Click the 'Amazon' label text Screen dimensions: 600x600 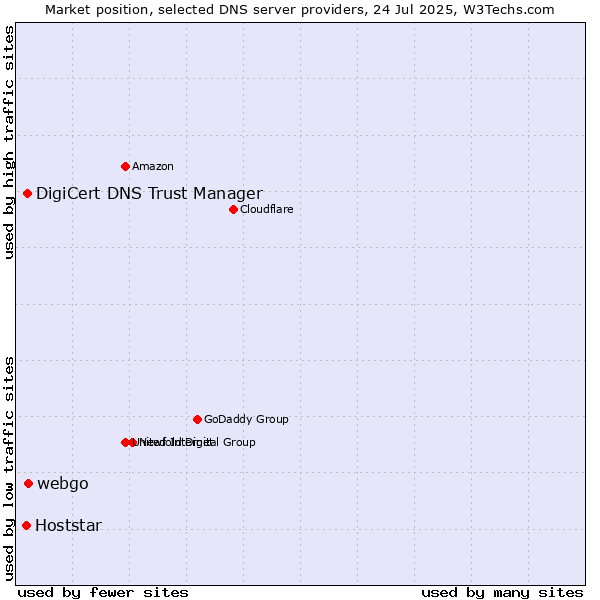pos(153,166)
